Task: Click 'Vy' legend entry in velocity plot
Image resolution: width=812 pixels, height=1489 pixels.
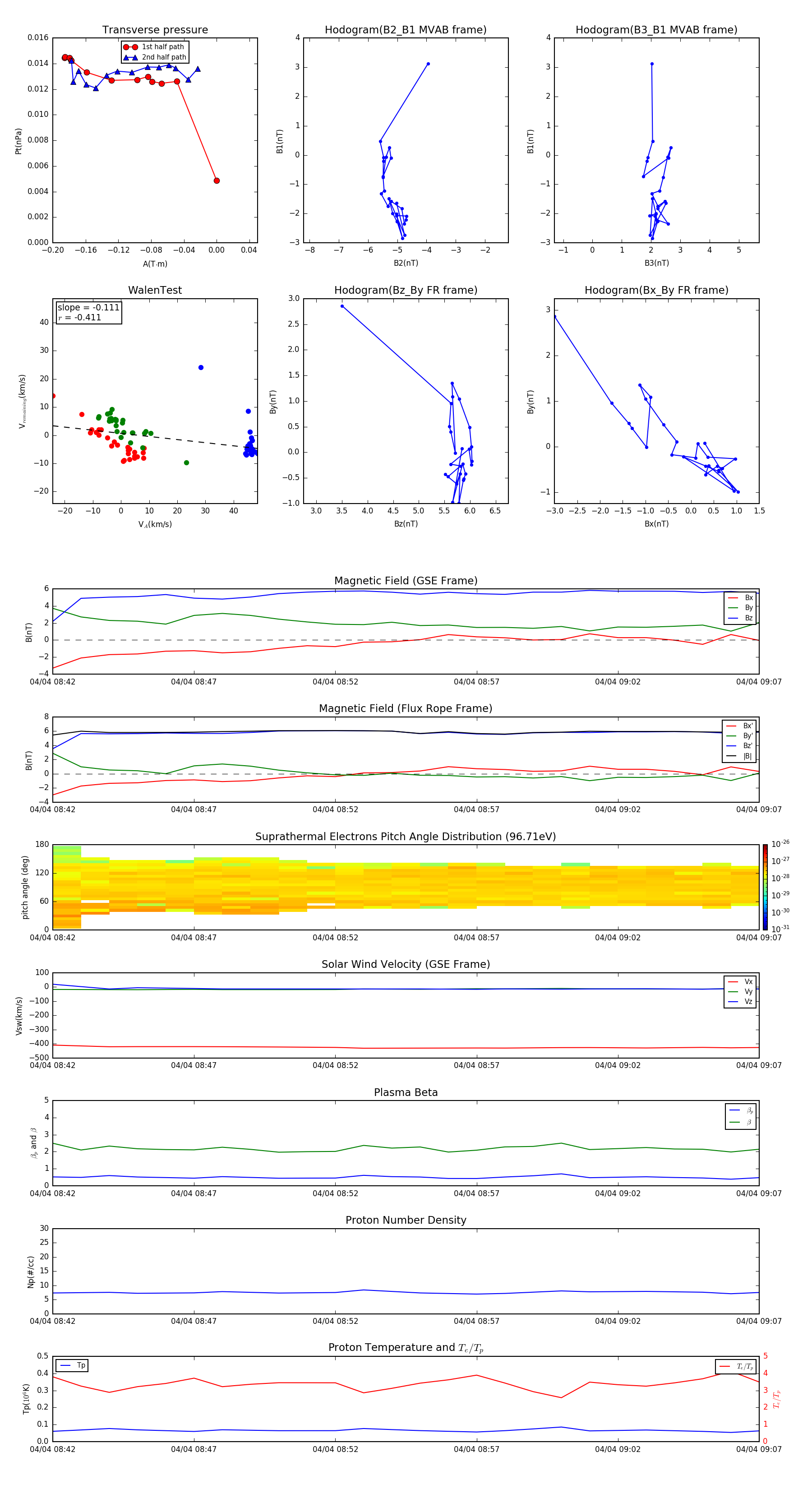Action: coord(740,991)
